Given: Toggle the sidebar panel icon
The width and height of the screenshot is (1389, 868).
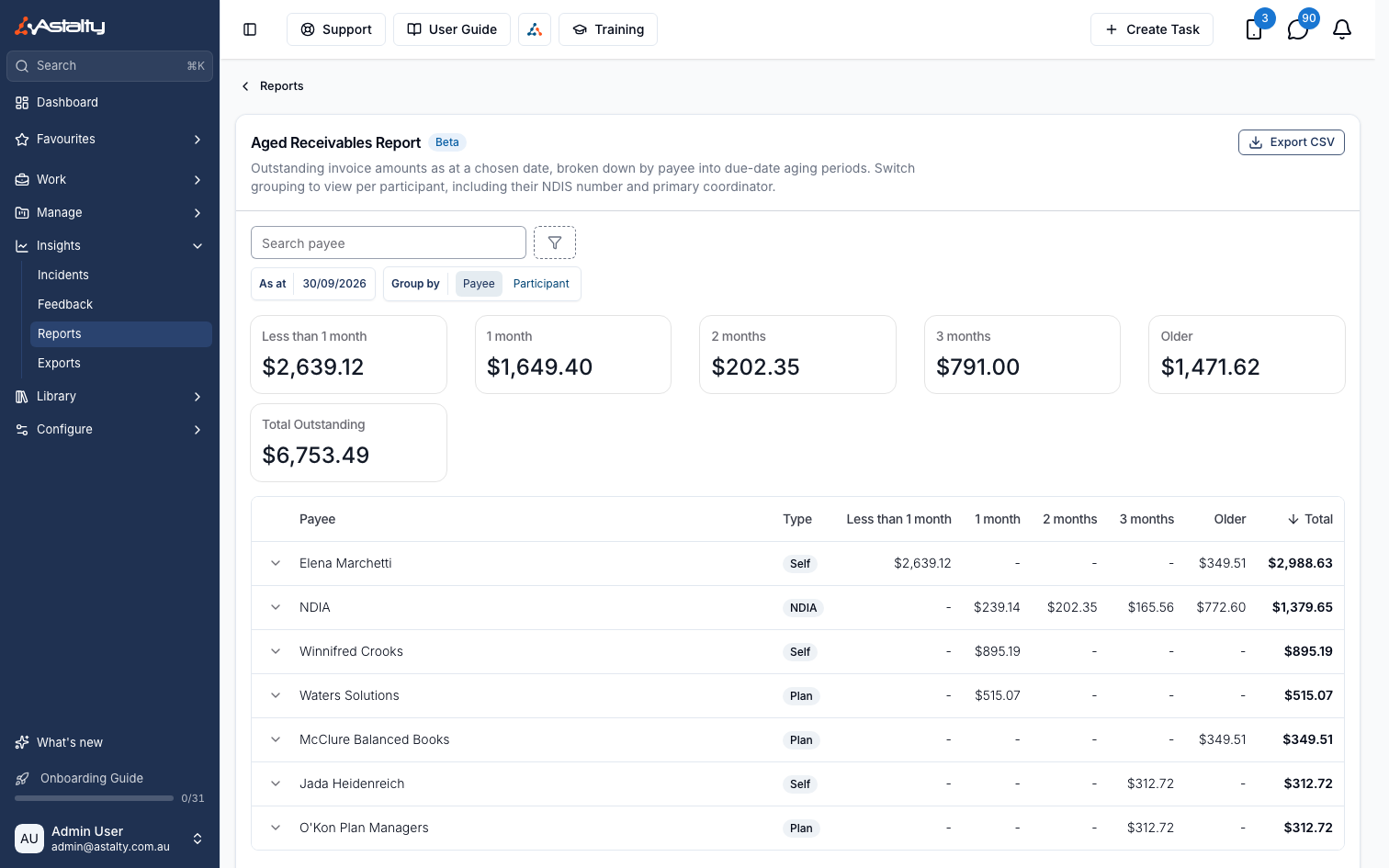Looking at the screenshot, I should pos(250,29).
